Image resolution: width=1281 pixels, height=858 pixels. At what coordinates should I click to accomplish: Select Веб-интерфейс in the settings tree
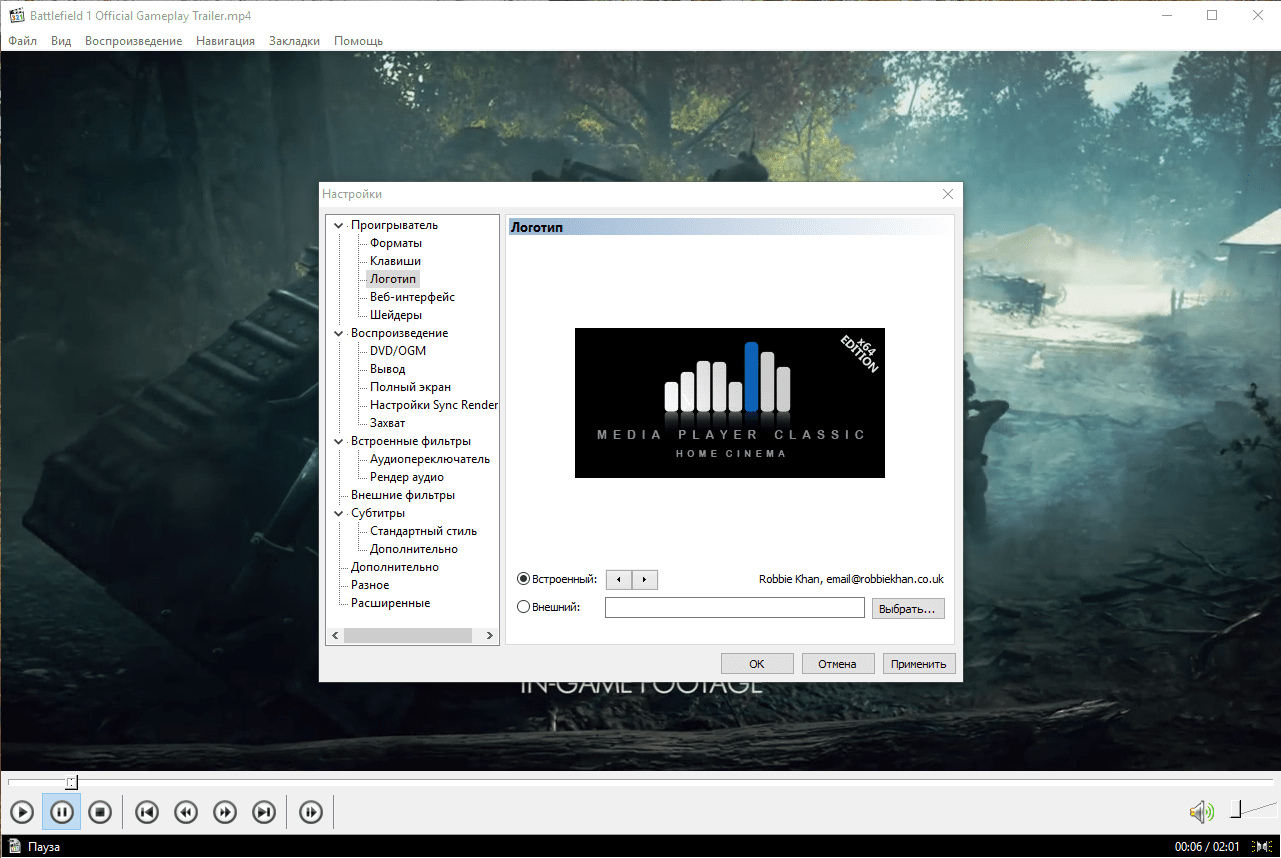[412, 297]
